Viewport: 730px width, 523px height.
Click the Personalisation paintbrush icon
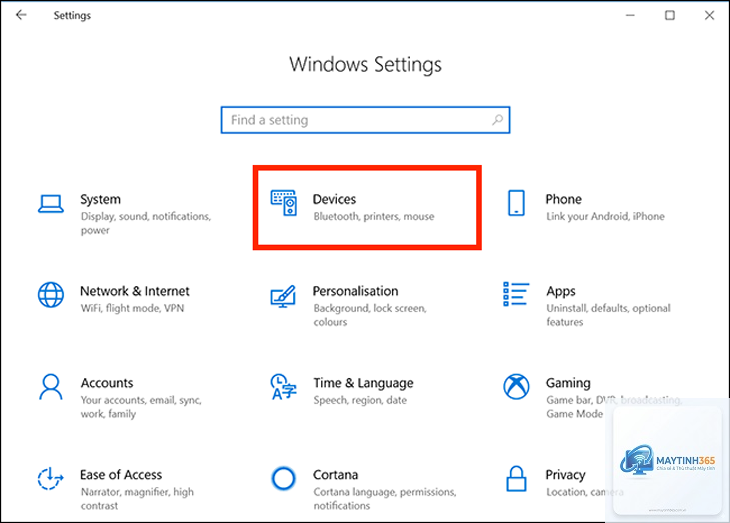[284, 296]
